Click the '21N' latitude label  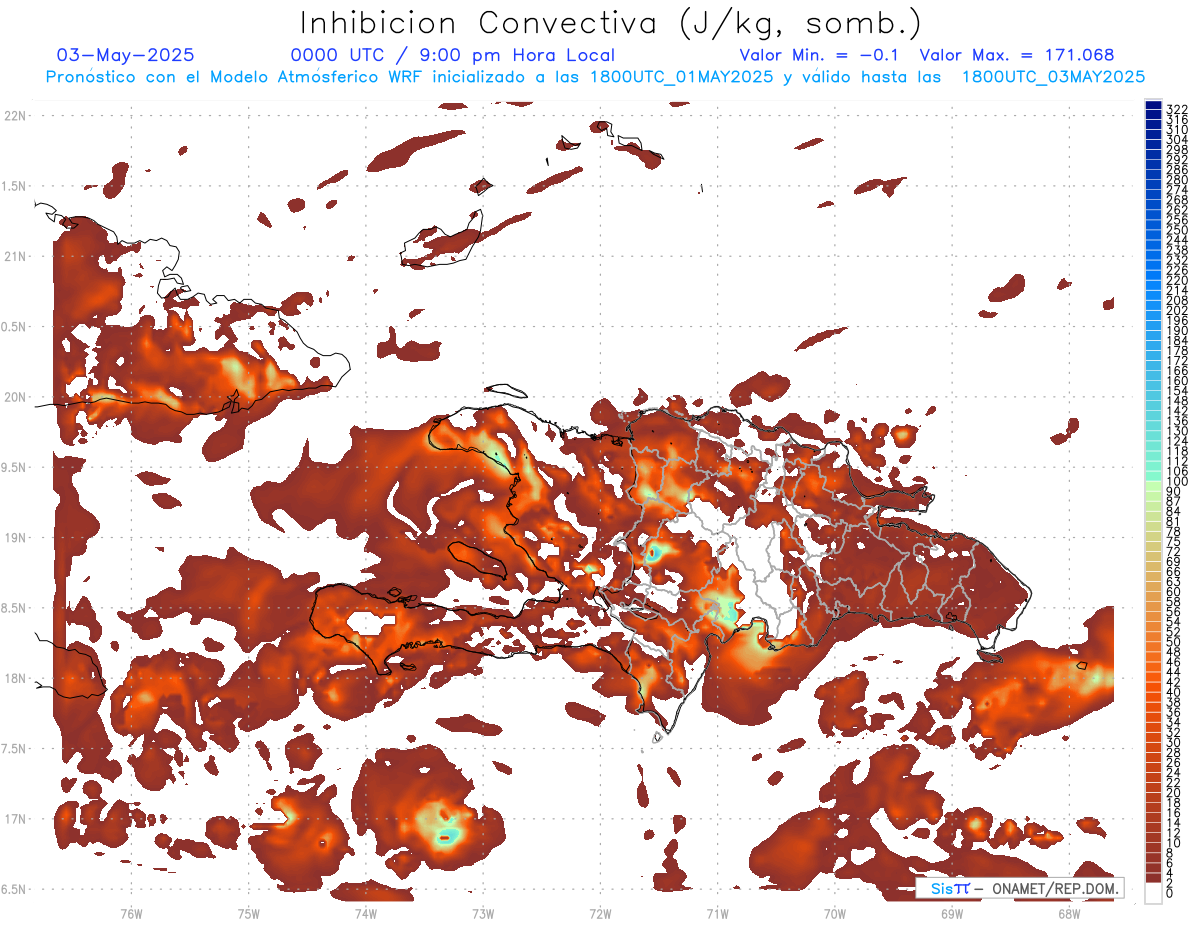(15, 256)
